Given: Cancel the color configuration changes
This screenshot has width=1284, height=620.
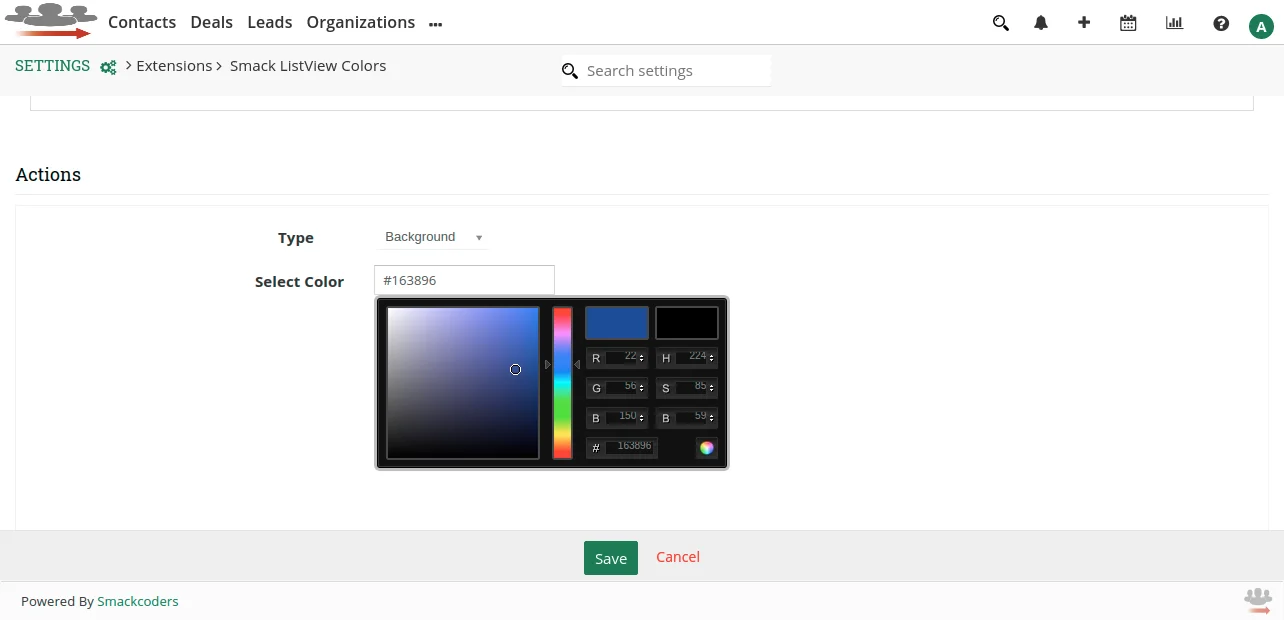Looking at the screenshot, I should point(677,557).
